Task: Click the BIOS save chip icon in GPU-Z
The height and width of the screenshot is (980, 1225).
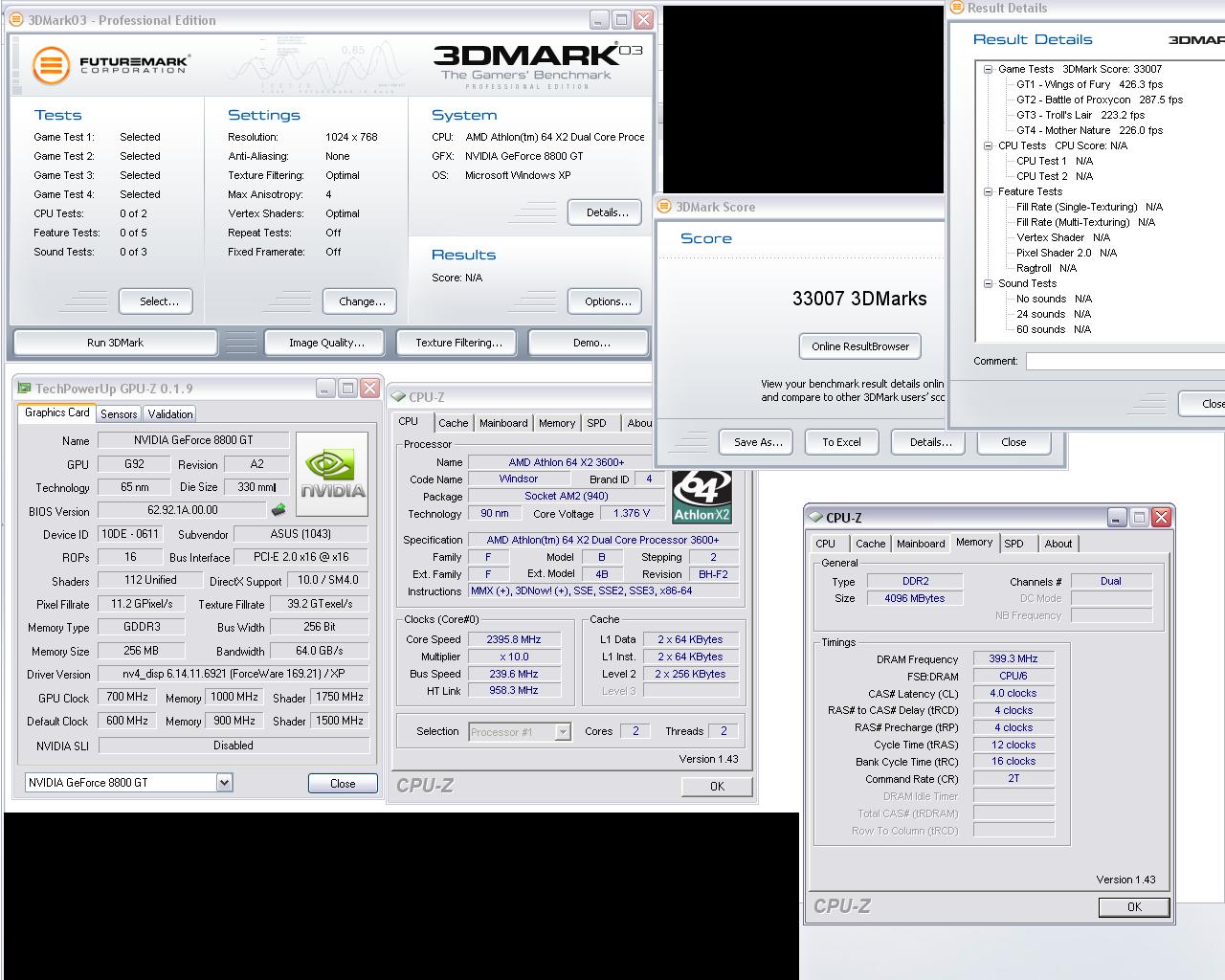Action: coord(278,510)
